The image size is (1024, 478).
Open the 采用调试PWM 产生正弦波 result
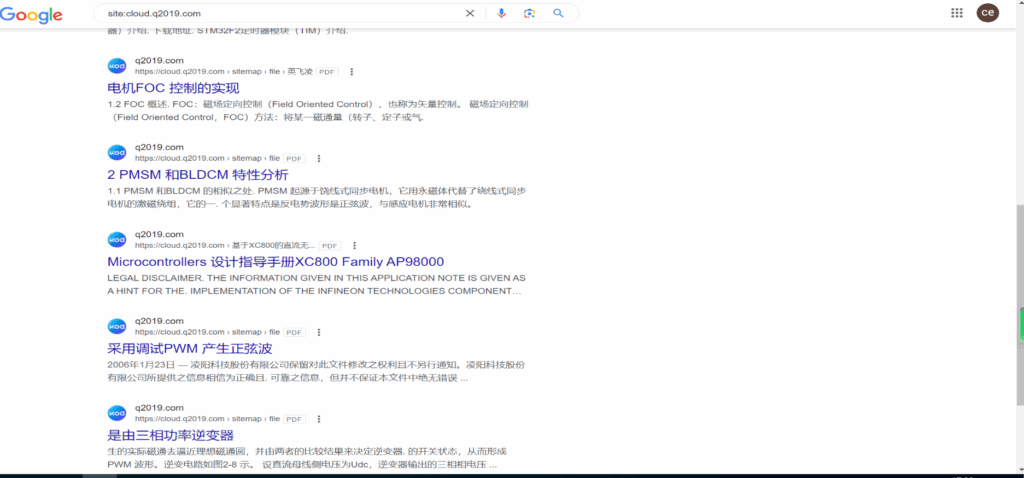(x=189, y=349)
